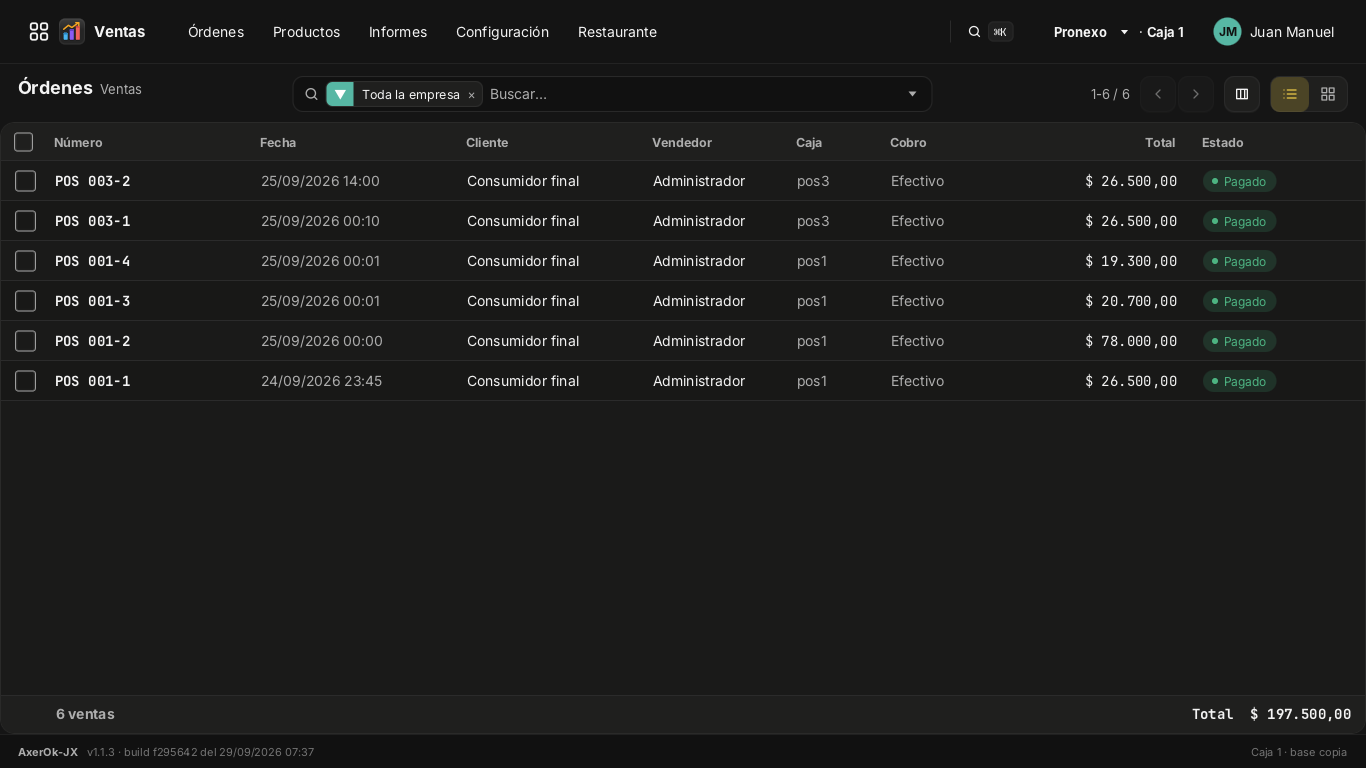Select the checkbox for POS 001-4
Image resolution: width=1366 pixels, height=768 pixels.
[26, 261]
